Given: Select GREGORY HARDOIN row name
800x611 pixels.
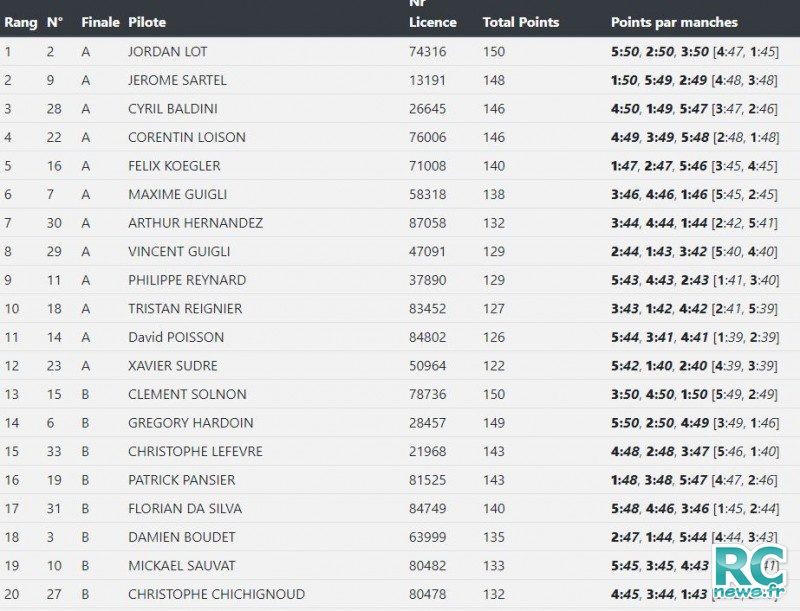Looking at the screenshot, I should (190, 423).
